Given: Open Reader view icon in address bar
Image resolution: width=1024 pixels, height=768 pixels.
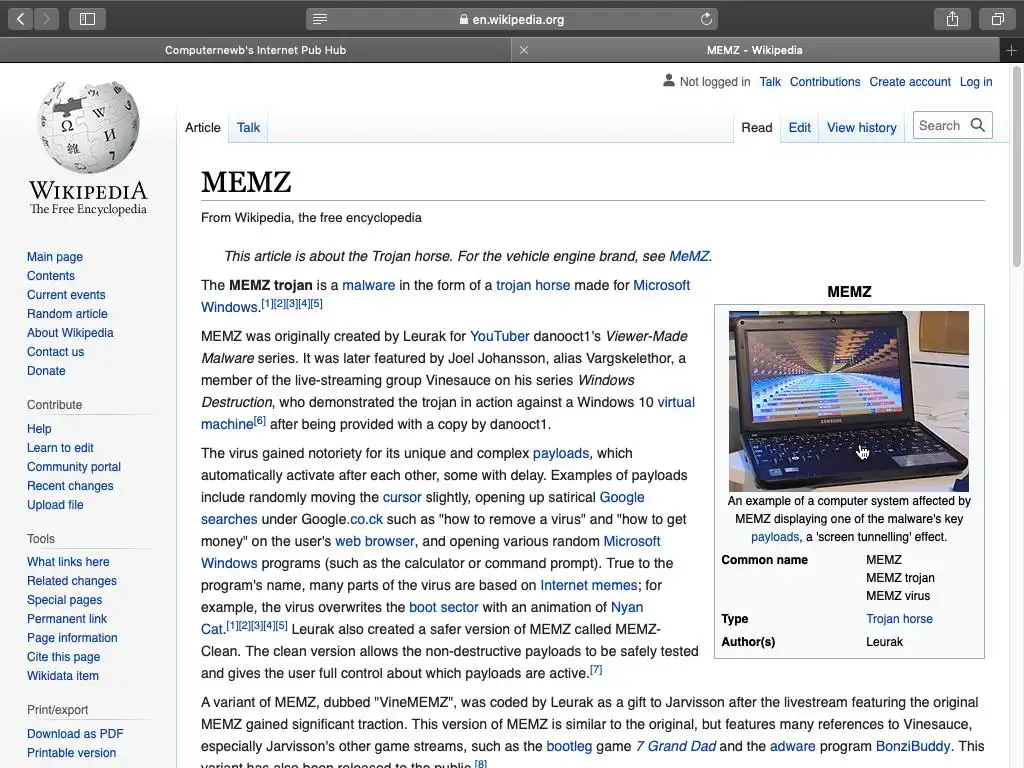Looking at the screenshot, I should tap(319, 19).
